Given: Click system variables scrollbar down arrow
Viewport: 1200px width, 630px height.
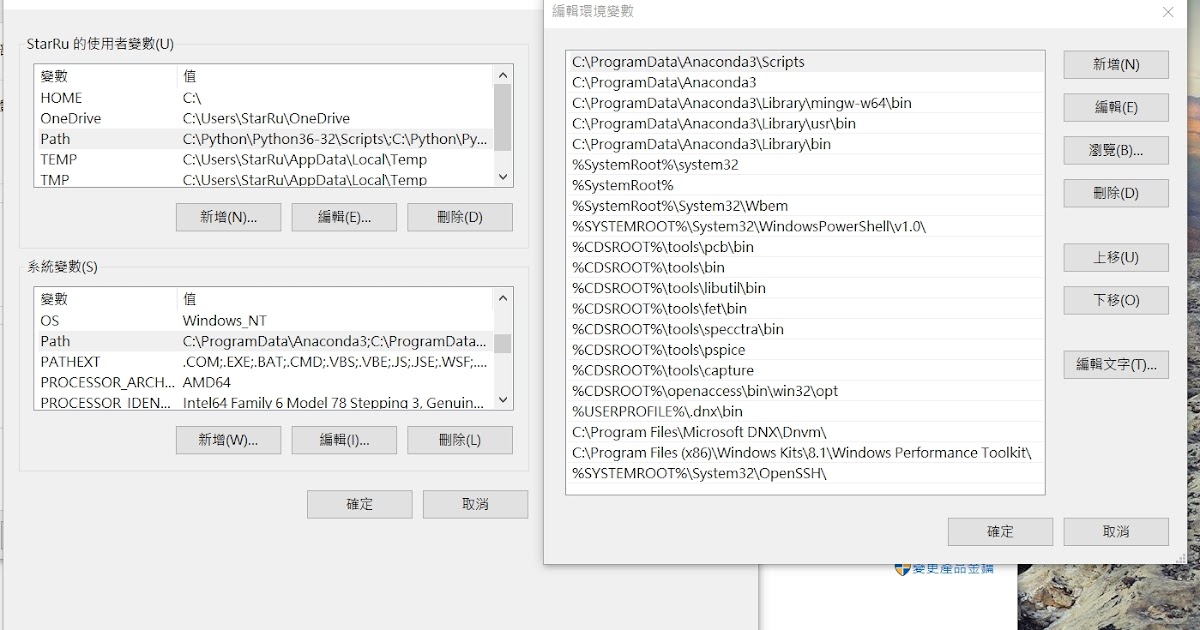Looking at the screenshot, I should tap(503, 399).
